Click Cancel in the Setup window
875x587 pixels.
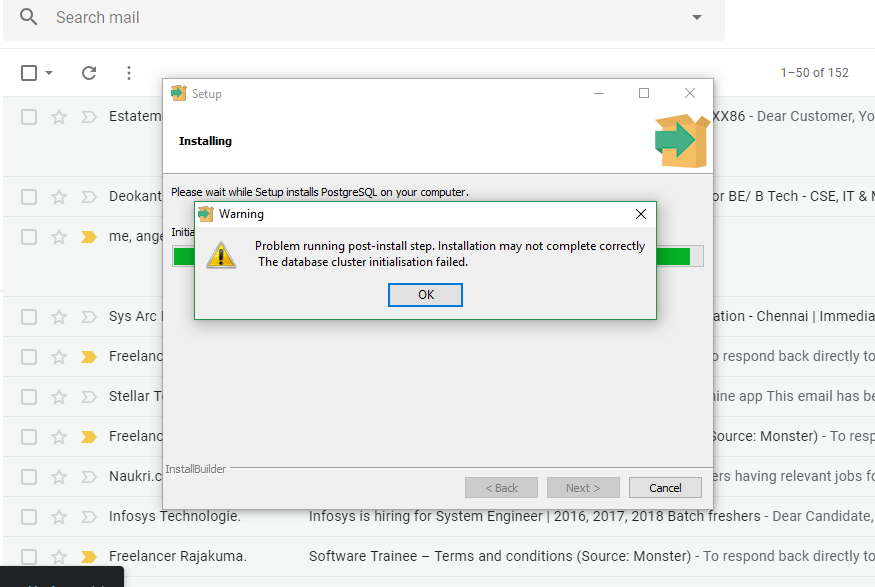(665, 488)
